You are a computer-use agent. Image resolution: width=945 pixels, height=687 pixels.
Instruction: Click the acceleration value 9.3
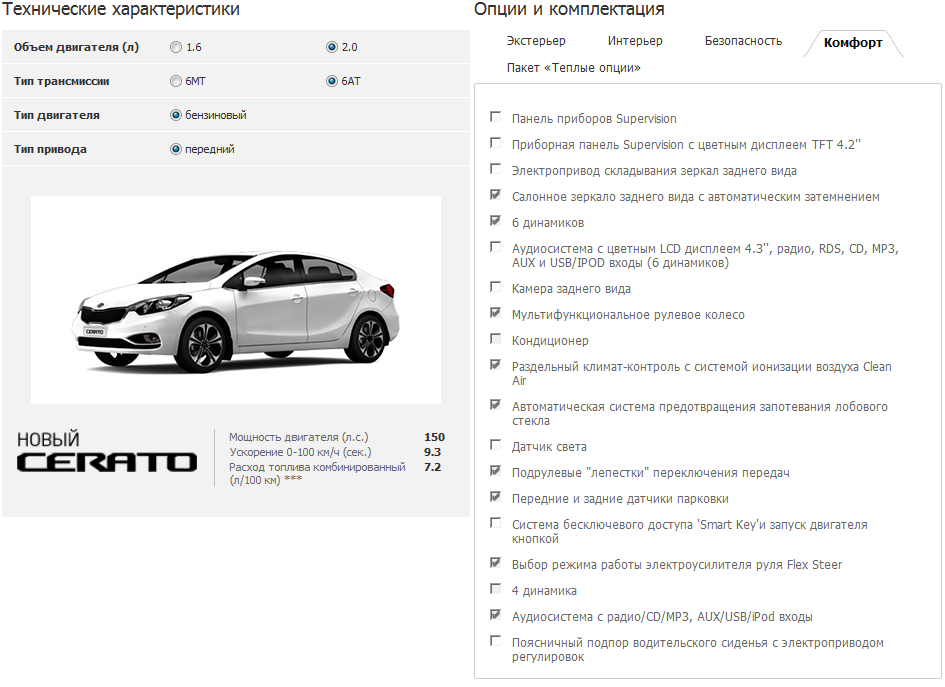point(432,452)
